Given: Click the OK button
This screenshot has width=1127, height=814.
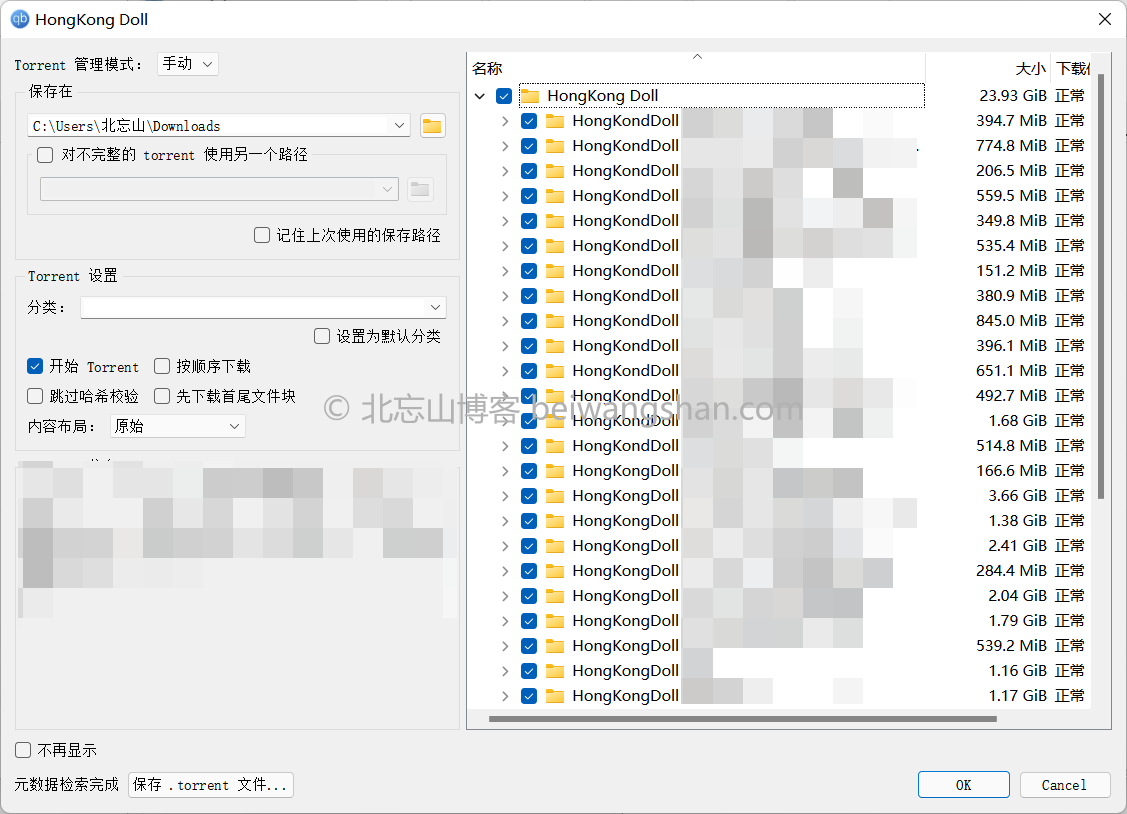Looking at the screenshot, I should coord(963,785).
